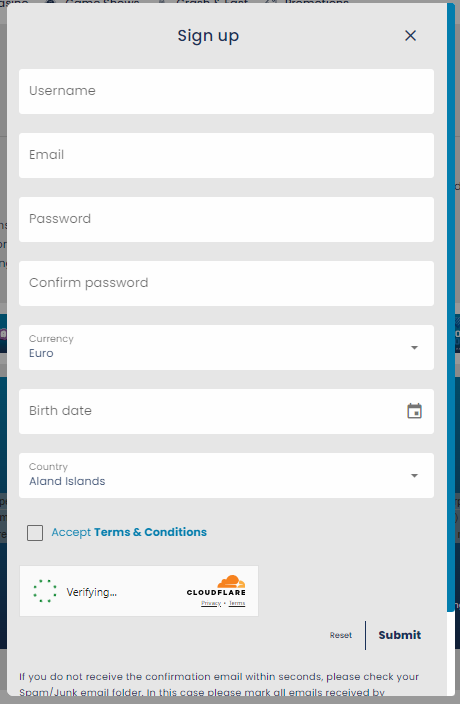
Task: Focus the Email input field
Action: [x=226, y=155]
